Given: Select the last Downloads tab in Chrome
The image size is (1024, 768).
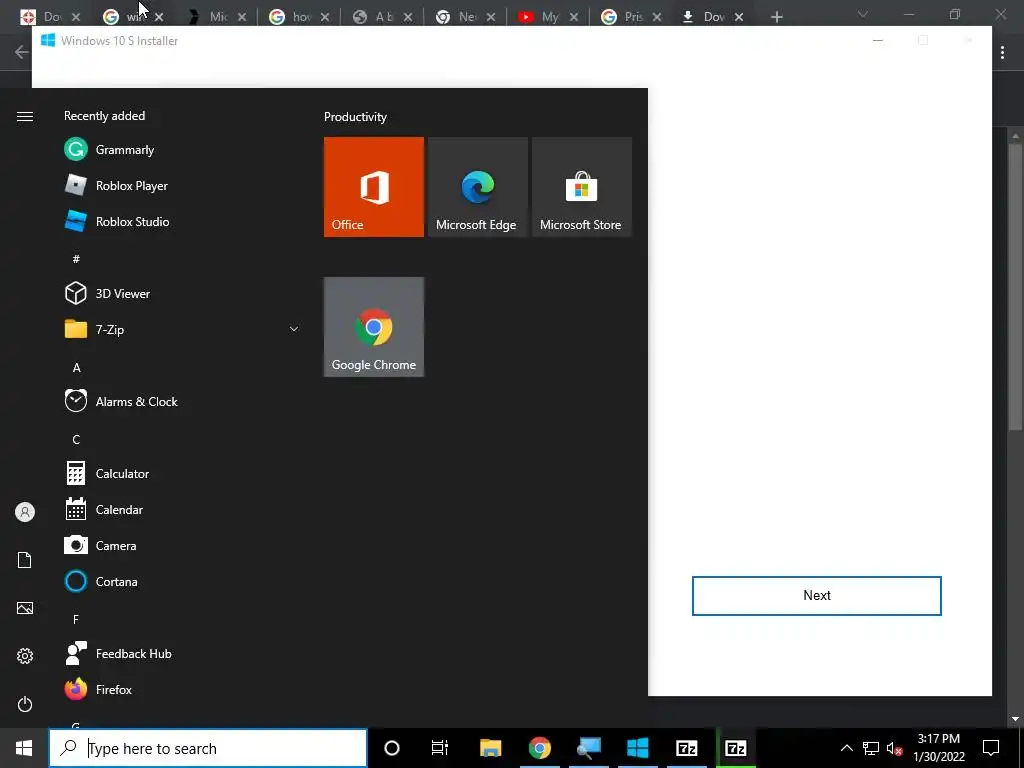Looking at the screenshot, I should [712, 17].
